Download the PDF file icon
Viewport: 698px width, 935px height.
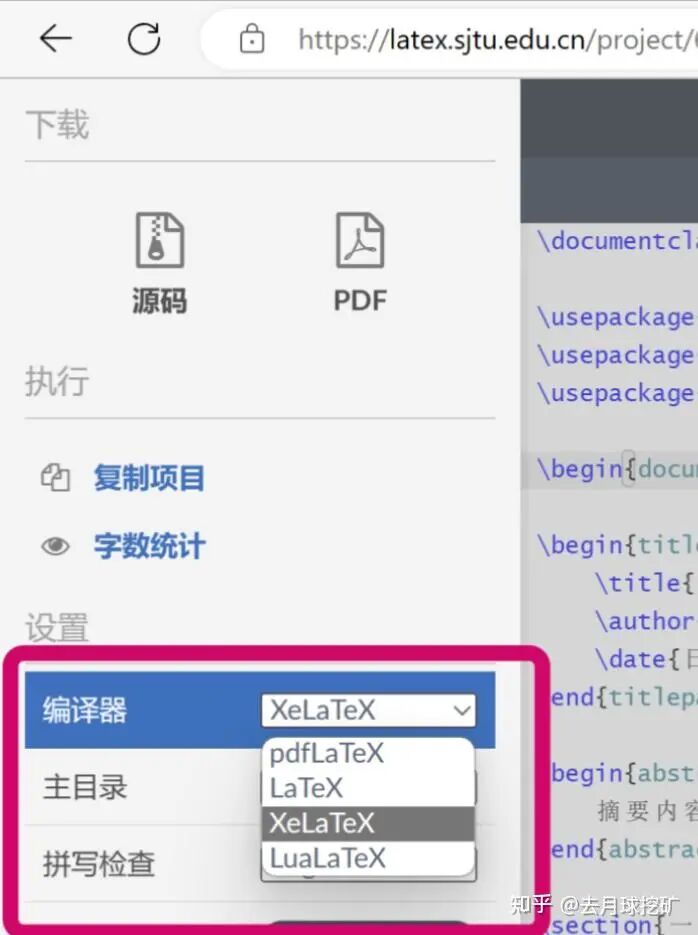[360, 240]
